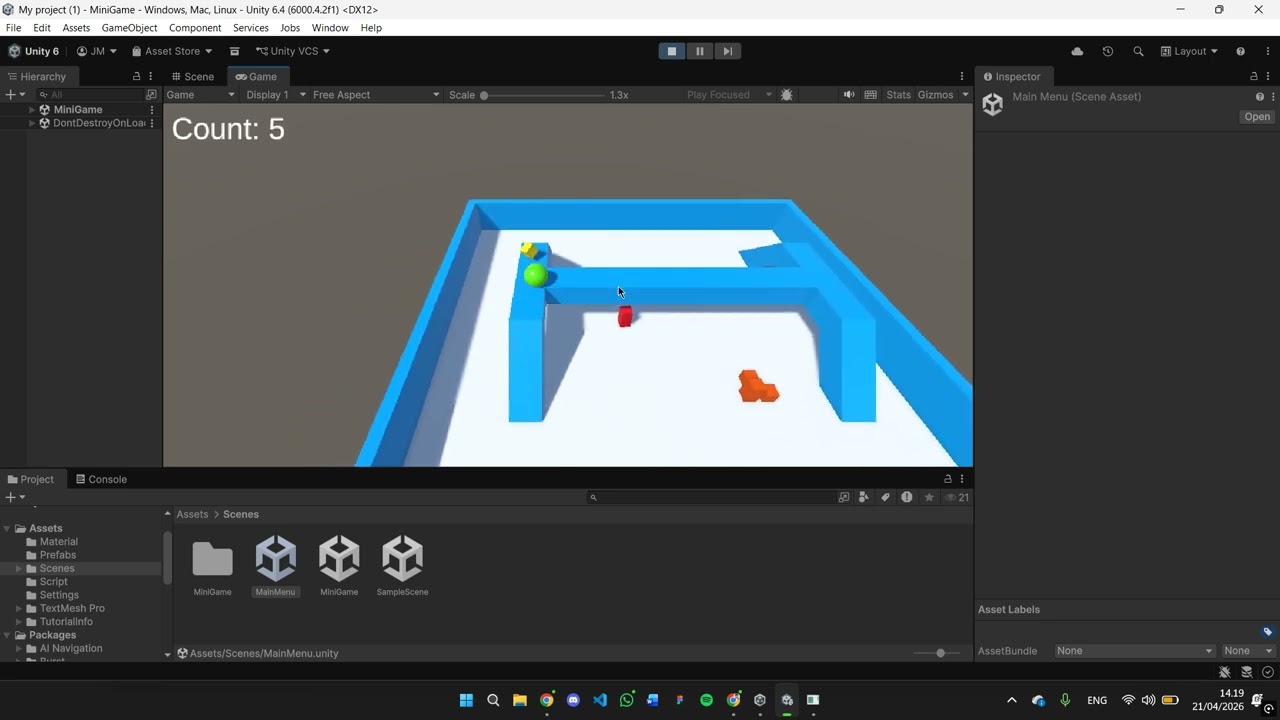Expand the TextMesh Pro folder

pos(18,608)
